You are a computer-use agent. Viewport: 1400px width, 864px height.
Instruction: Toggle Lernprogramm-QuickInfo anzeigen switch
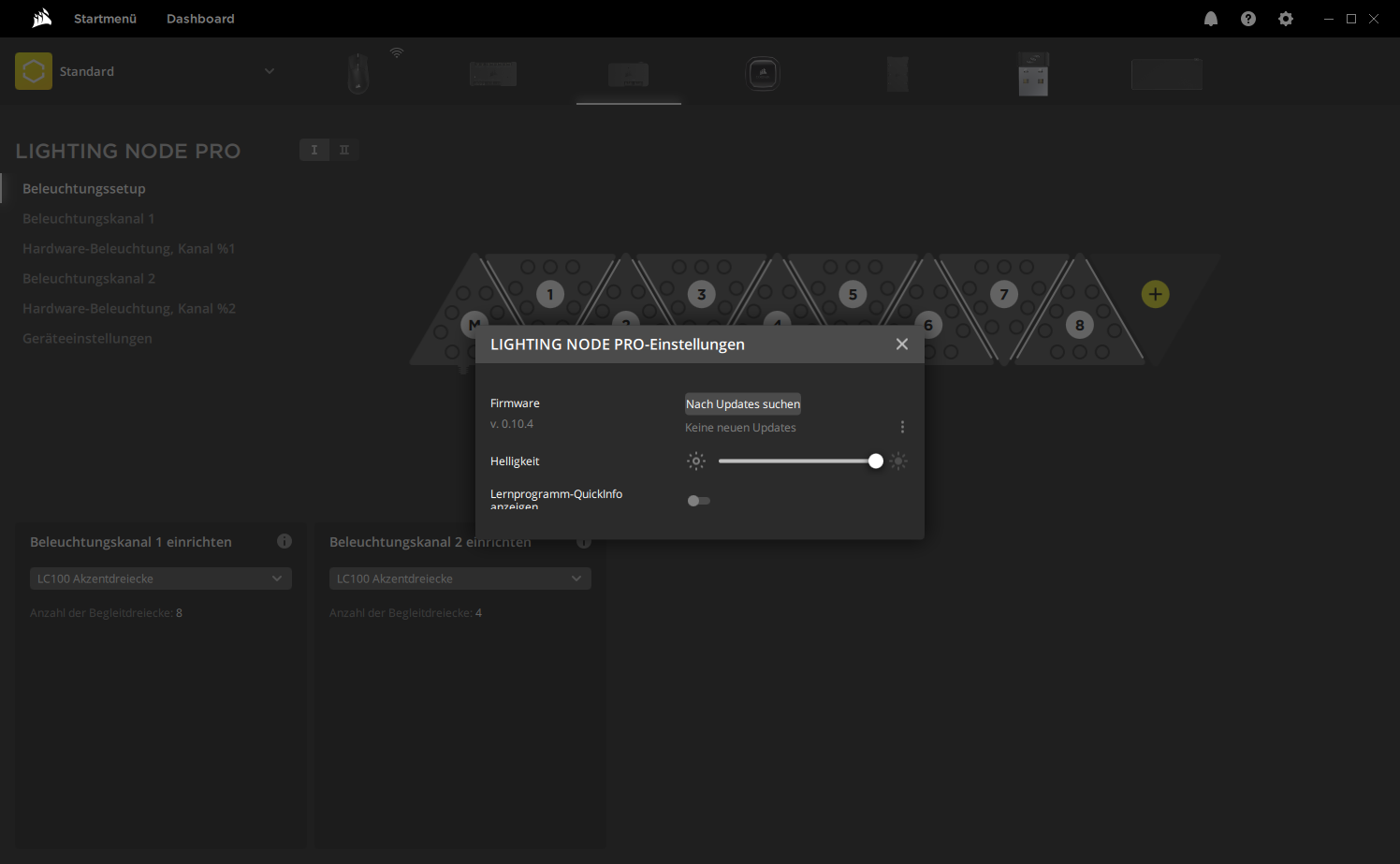point(698,501)
